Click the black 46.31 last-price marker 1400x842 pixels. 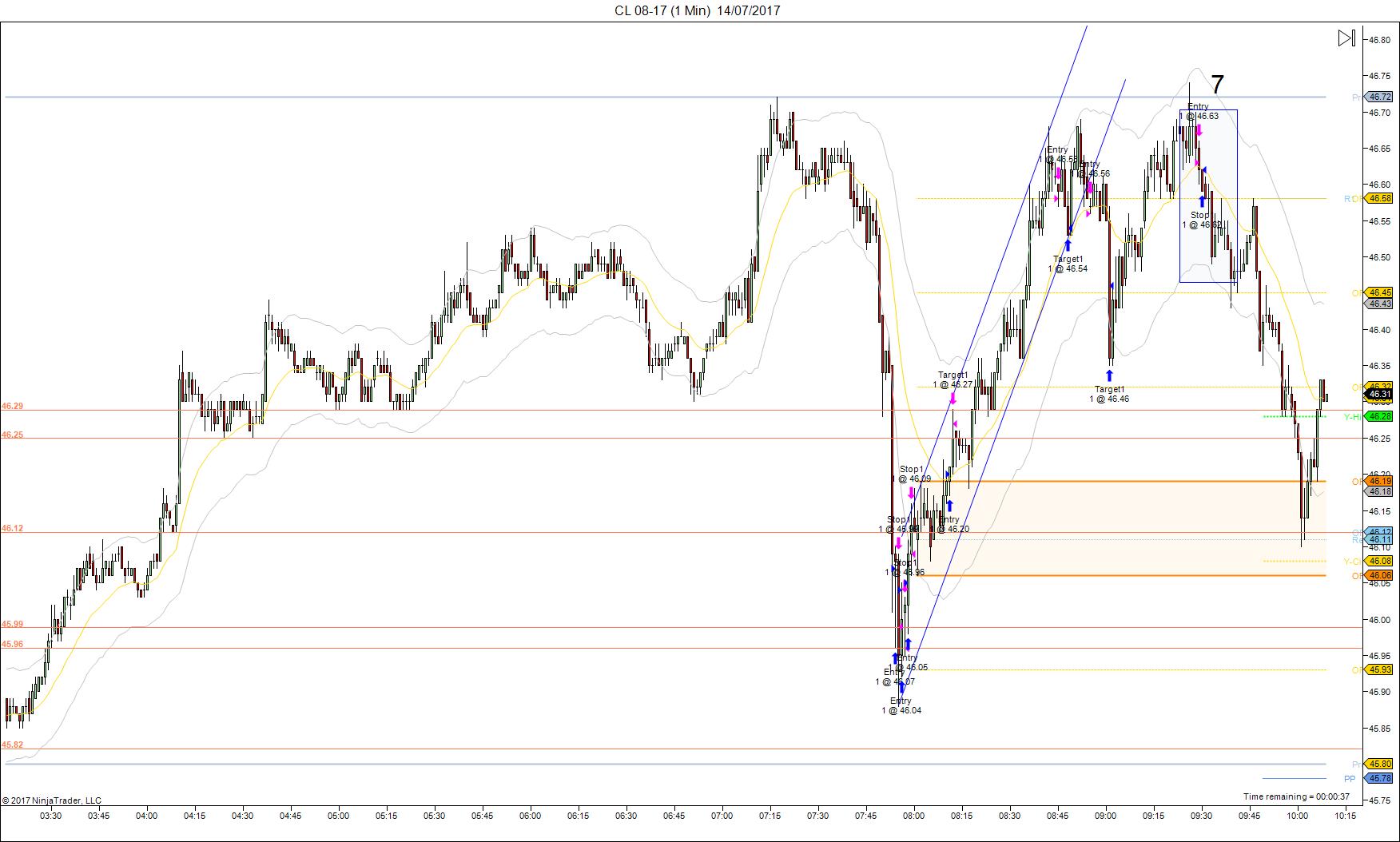tap(1380, 394)
